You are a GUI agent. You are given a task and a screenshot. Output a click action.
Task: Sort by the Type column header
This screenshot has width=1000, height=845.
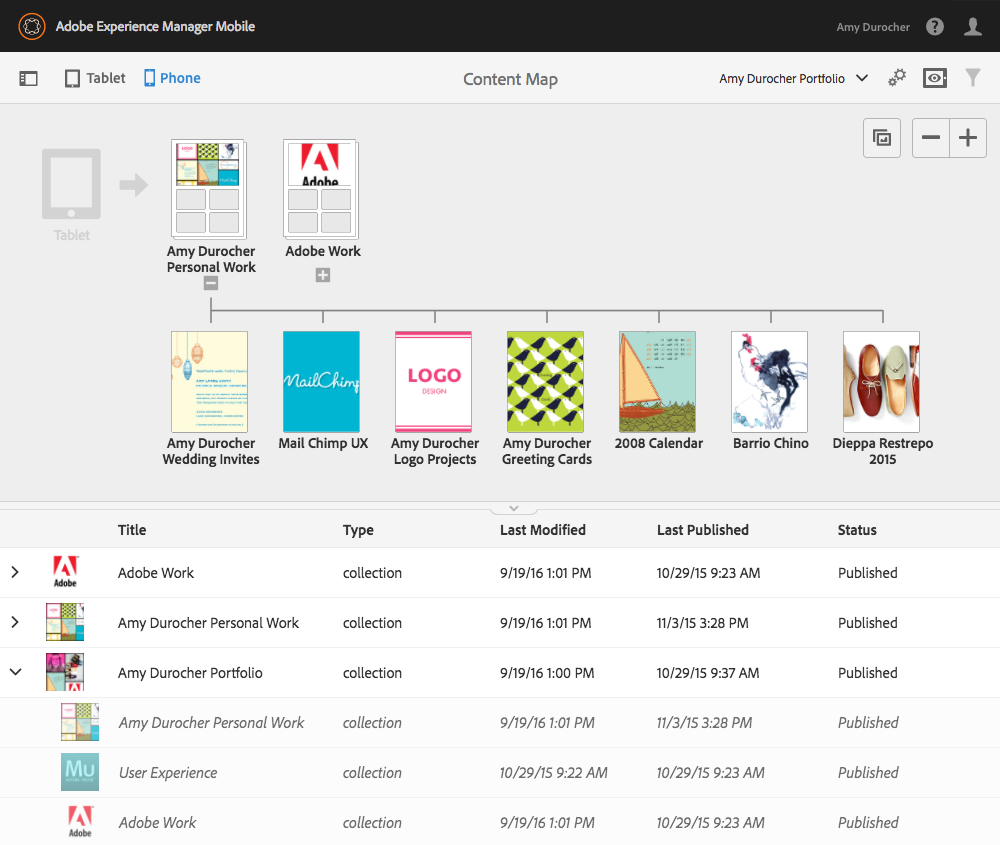pos(358,530)
